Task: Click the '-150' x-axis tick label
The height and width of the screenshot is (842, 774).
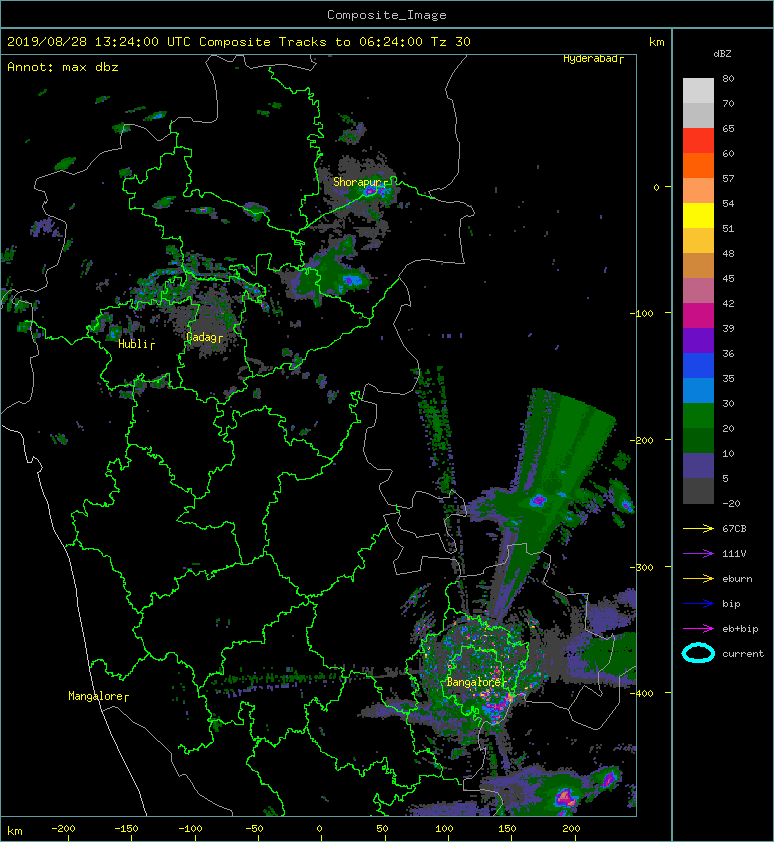Action: tap(127, 829)
